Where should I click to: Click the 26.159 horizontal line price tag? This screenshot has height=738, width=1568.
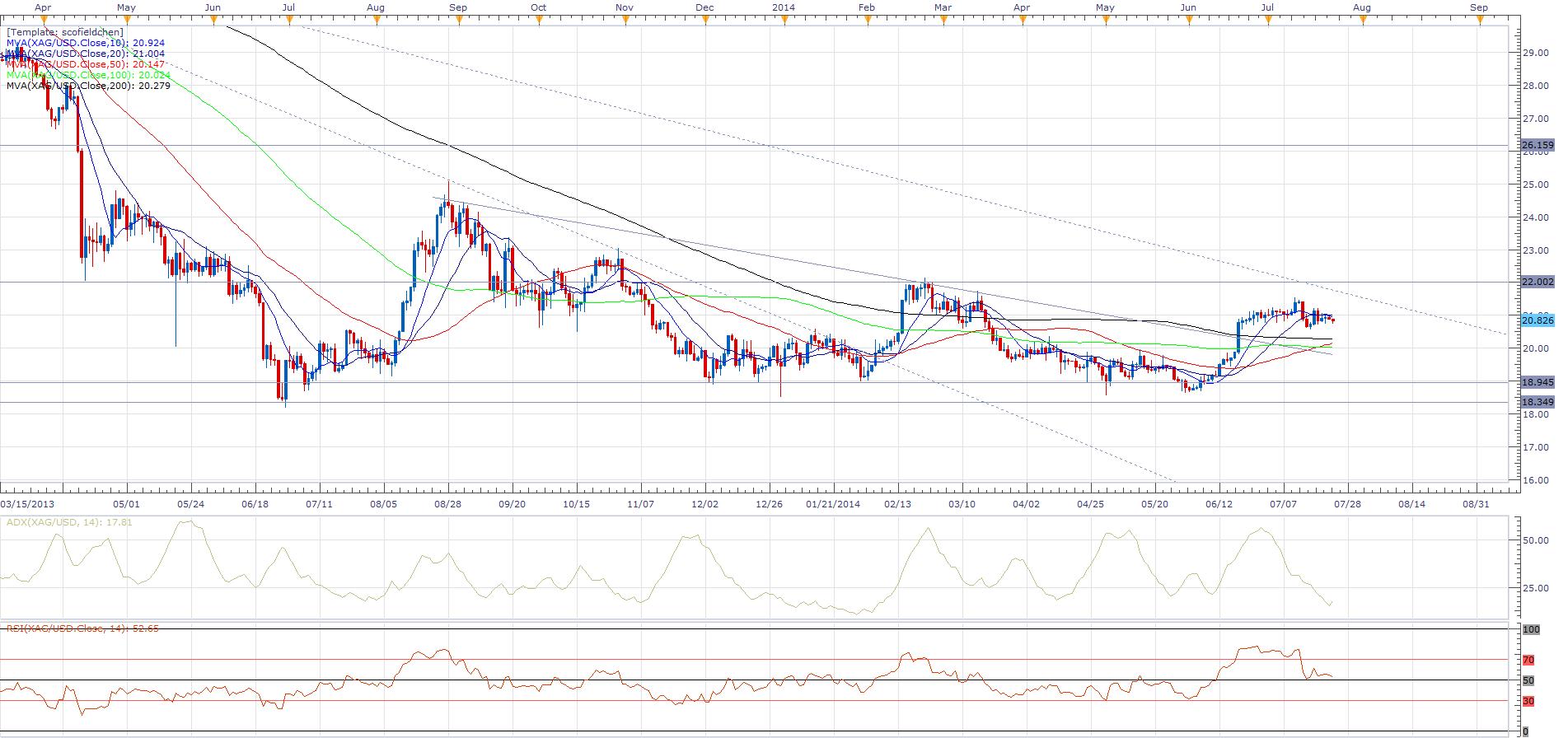tap(1537, 146)
